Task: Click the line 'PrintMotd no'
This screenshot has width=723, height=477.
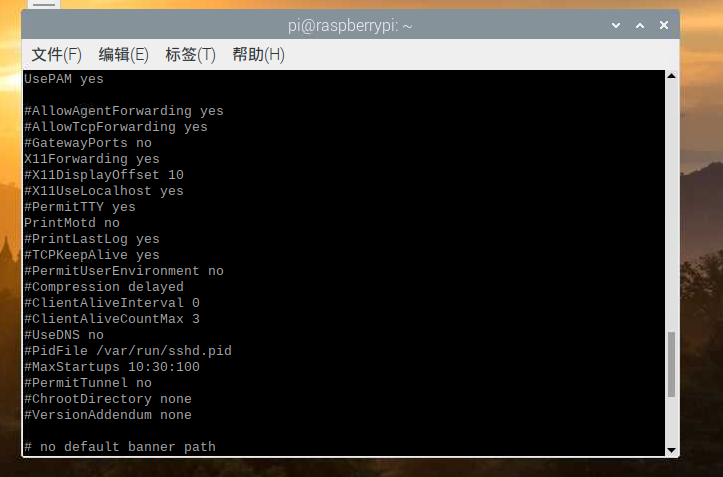Action: [x=72, y=223]
